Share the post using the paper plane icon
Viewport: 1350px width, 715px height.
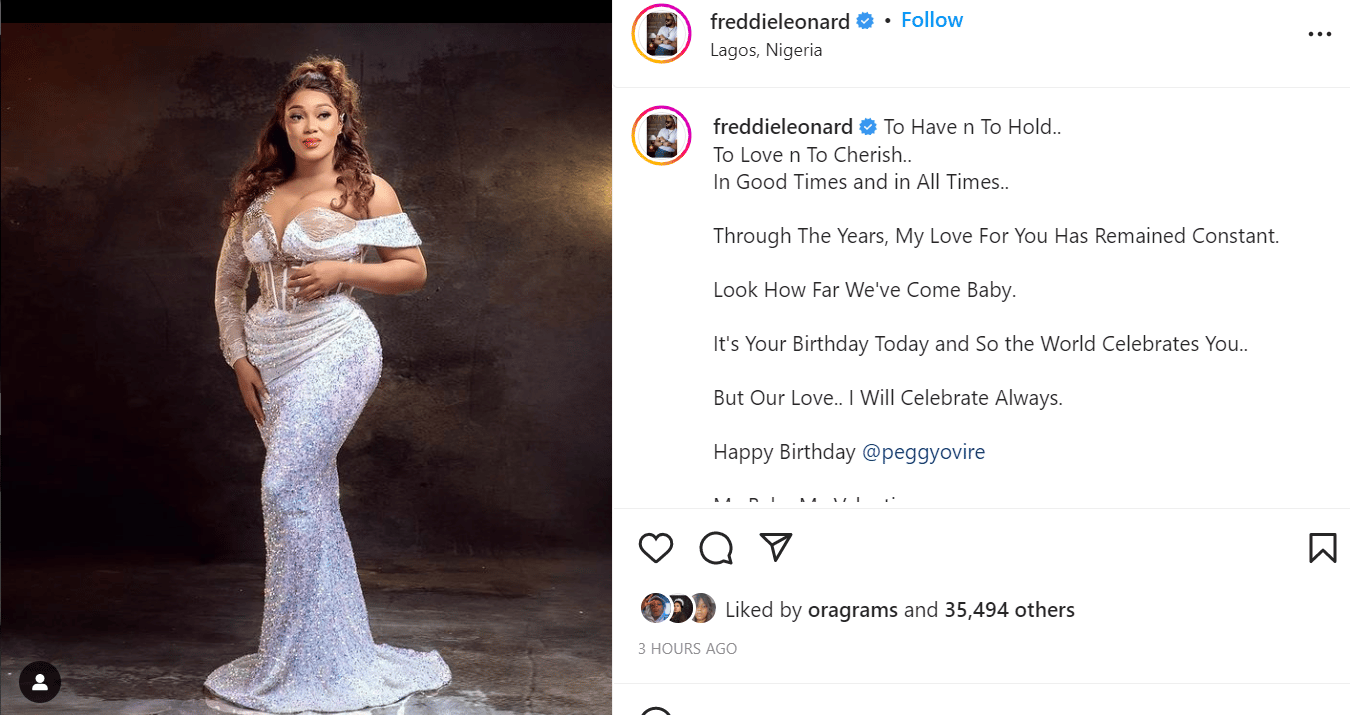(776, 546)
